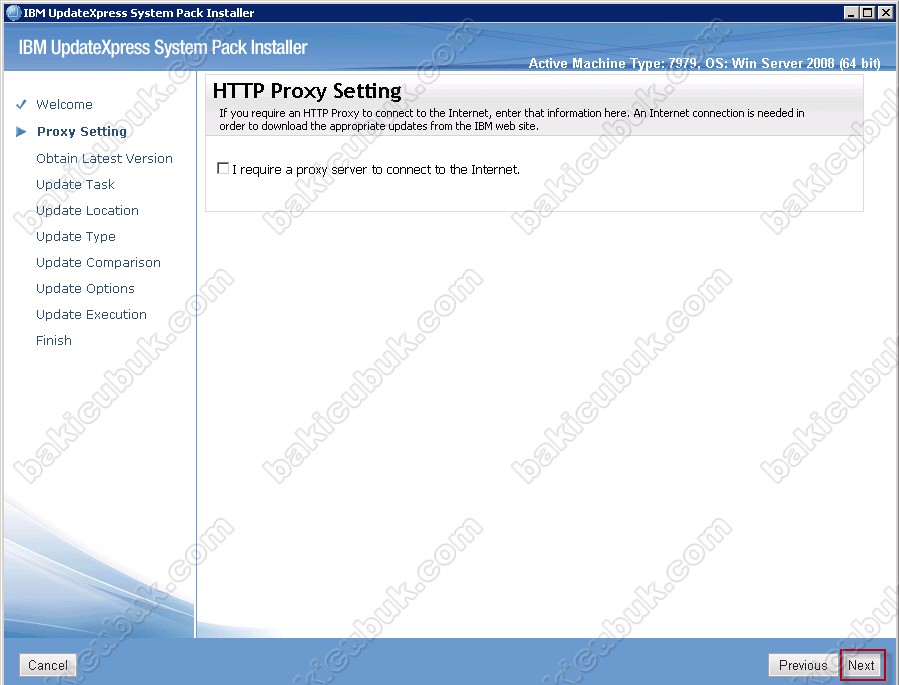Screen dimensions: 899x685
Task: Select the Proxy Setting step
Action: tap(82, 131)
